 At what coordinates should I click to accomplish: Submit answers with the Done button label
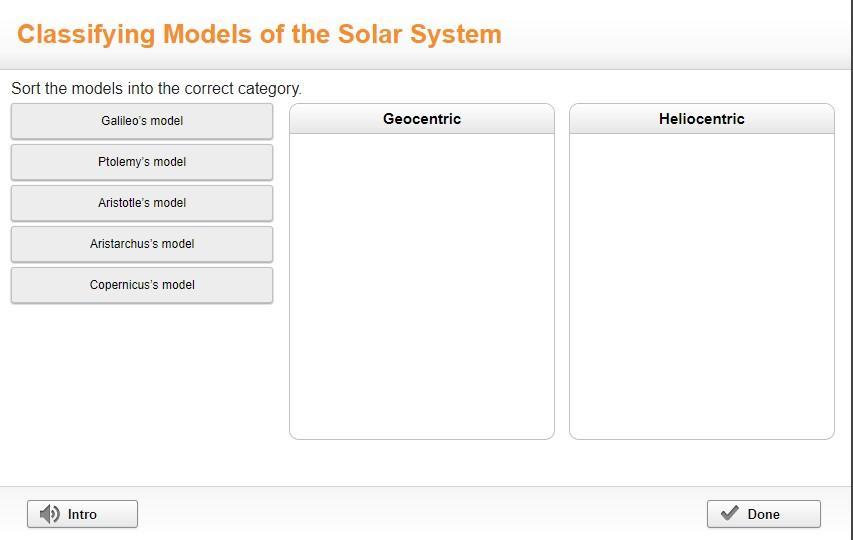[x=763, y=514]
